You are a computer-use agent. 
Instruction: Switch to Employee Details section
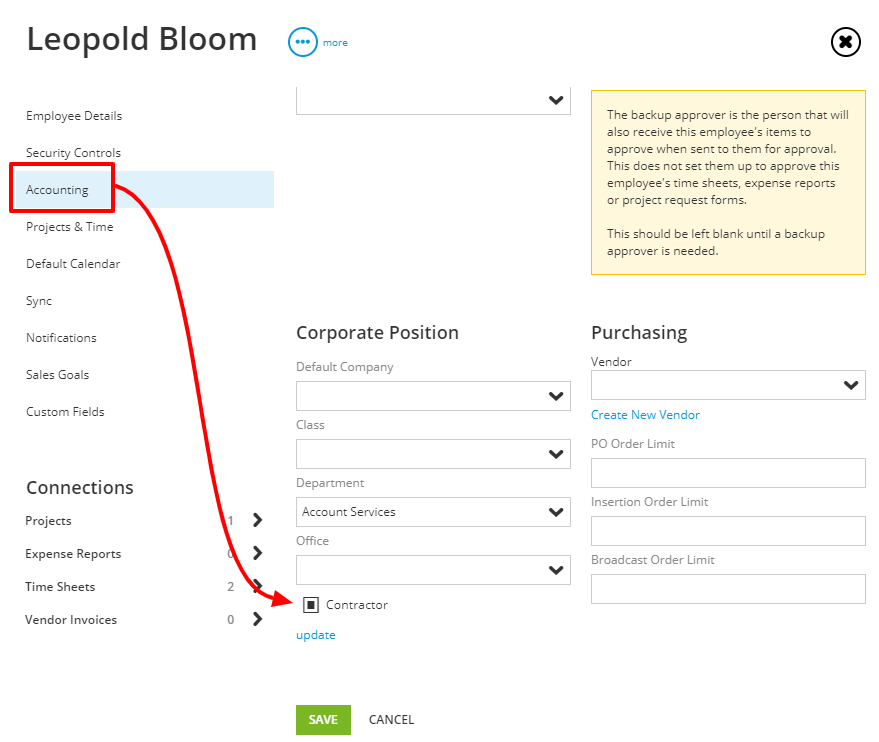(74, 116)
